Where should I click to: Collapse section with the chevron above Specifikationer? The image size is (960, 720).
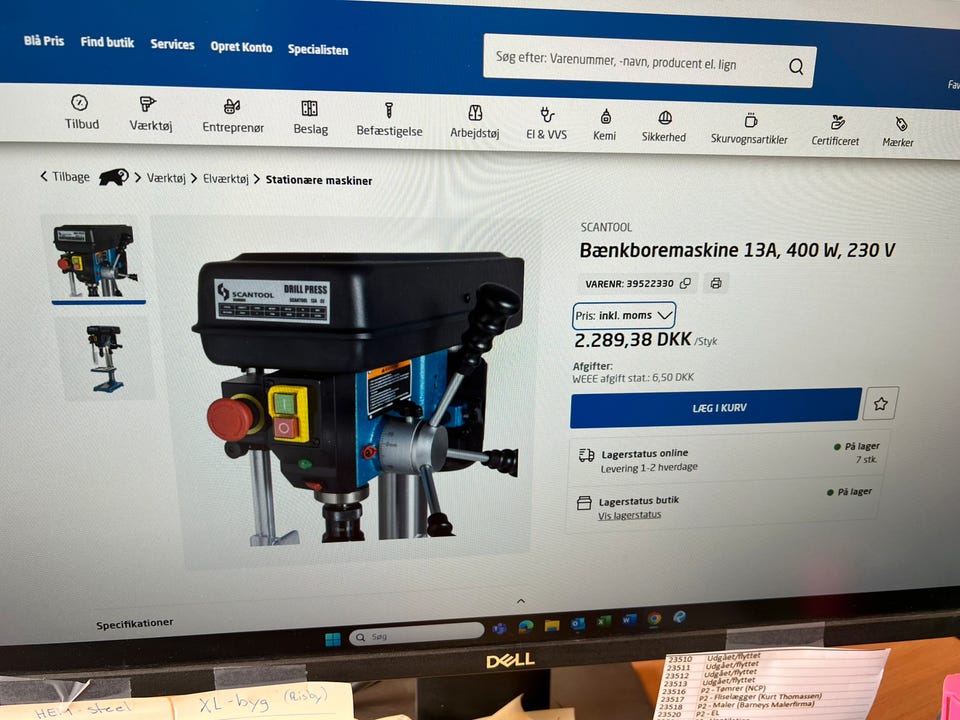point(521,601)
